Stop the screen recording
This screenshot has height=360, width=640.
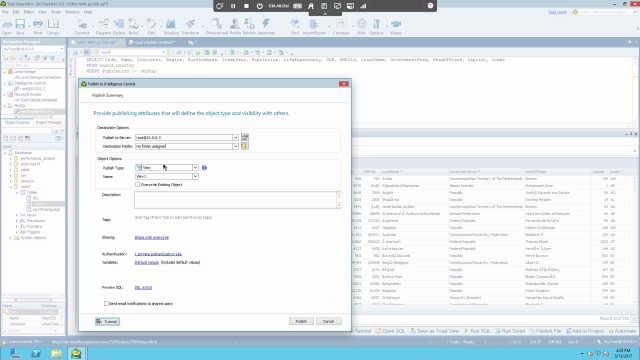[x=246, y=6]
